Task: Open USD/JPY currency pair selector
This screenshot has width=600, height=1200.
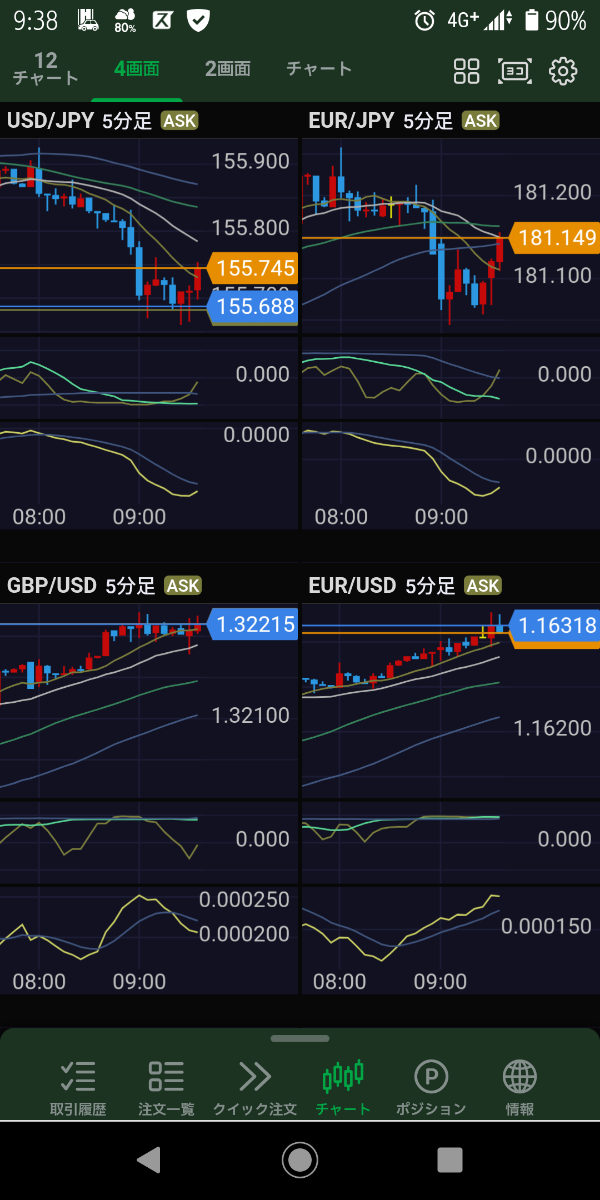Action: coord(50,121)
